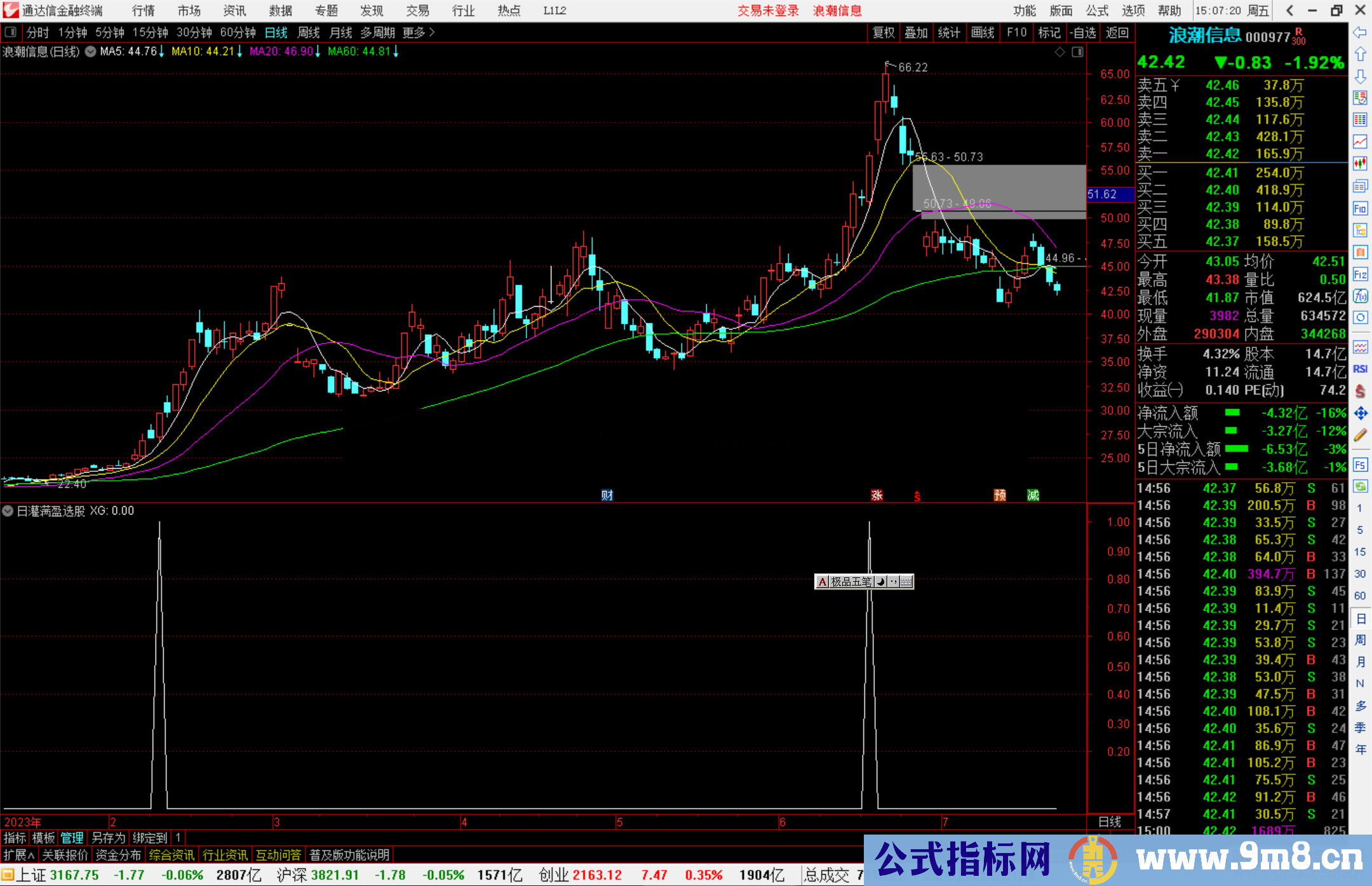Click the formula f(x) icon in sidebar

1360,296
